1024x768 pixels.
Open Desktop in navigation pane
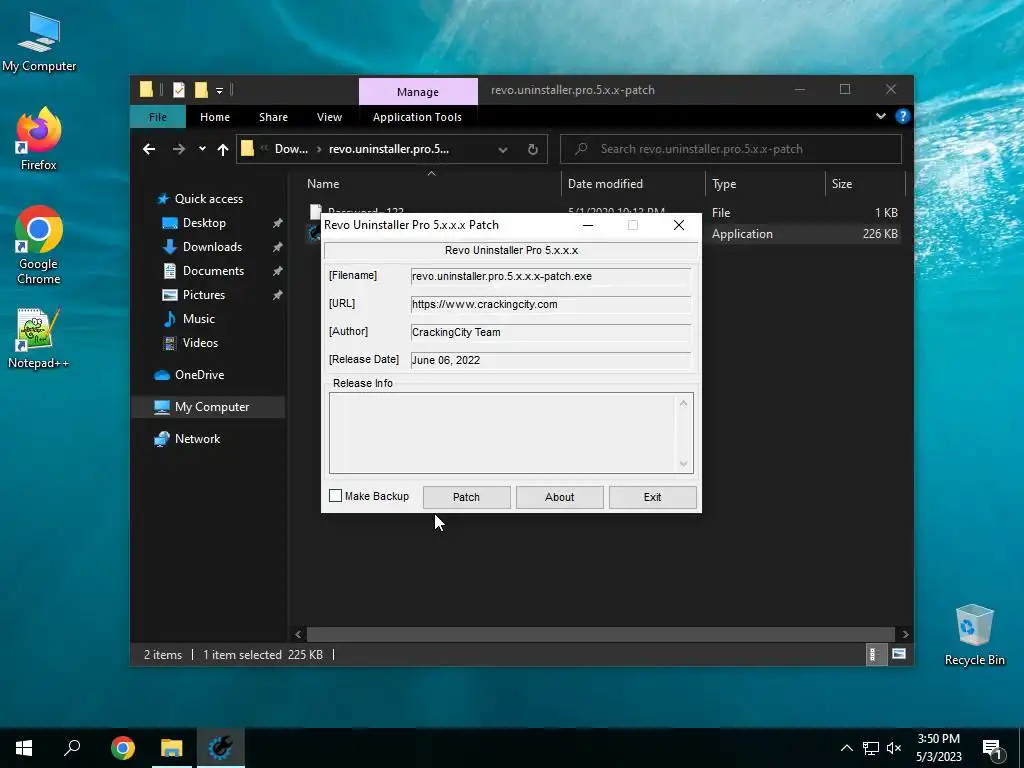204,223
